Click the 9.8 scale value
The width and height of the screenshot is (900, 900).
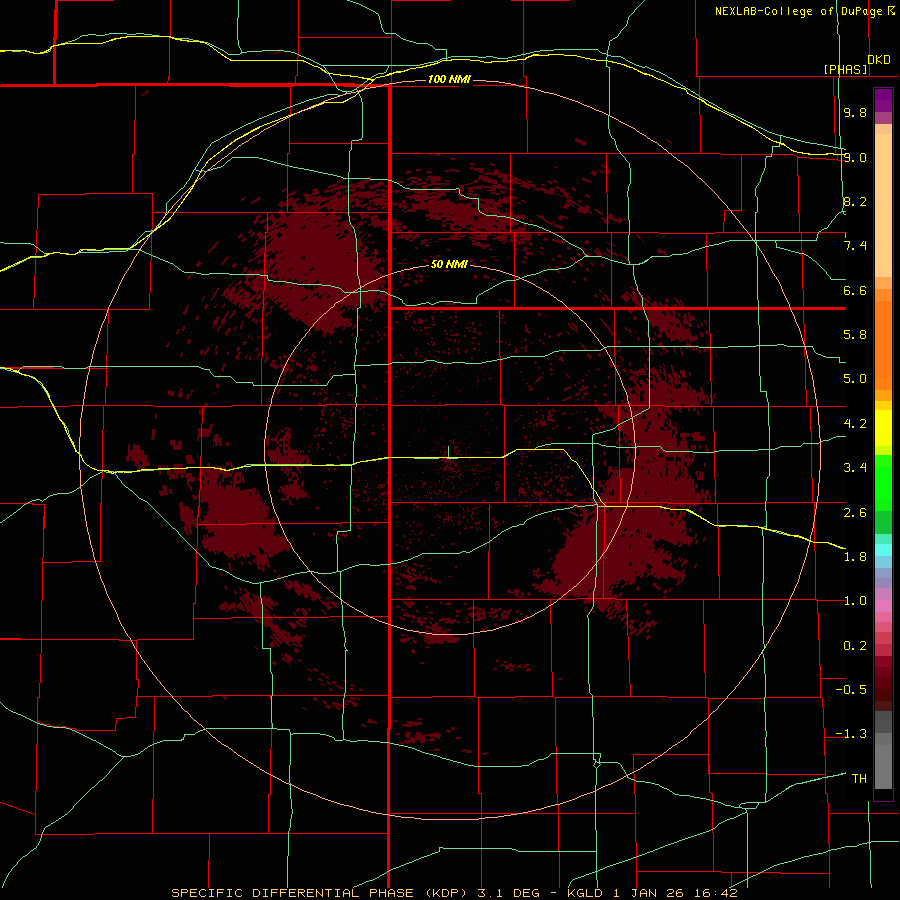[x=855, y=112]
